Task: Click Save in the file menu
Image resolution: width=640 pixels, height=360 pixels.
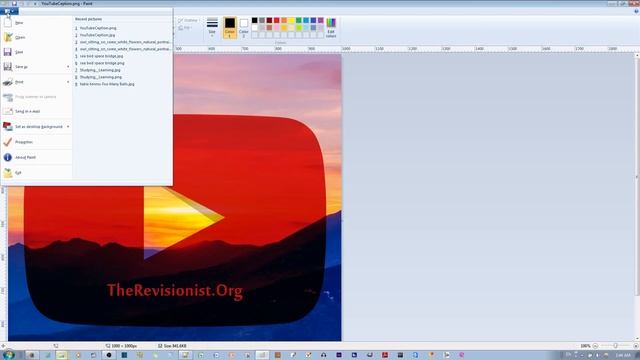Action: tap(36, 52)
